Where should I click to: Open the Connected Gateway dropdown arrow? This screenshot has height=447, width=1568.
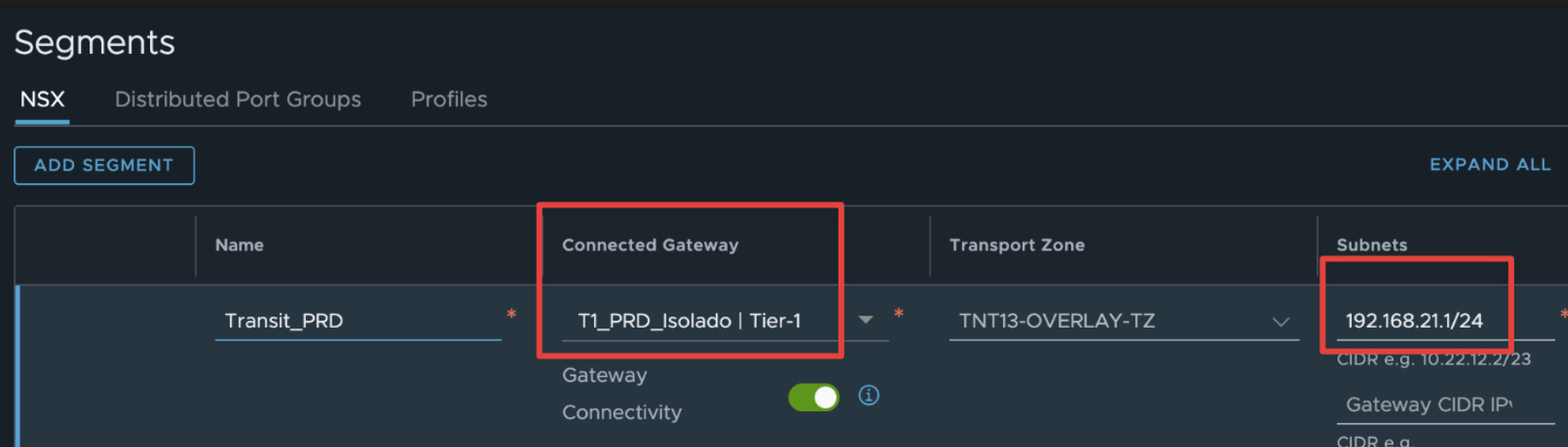pos(866,320)
